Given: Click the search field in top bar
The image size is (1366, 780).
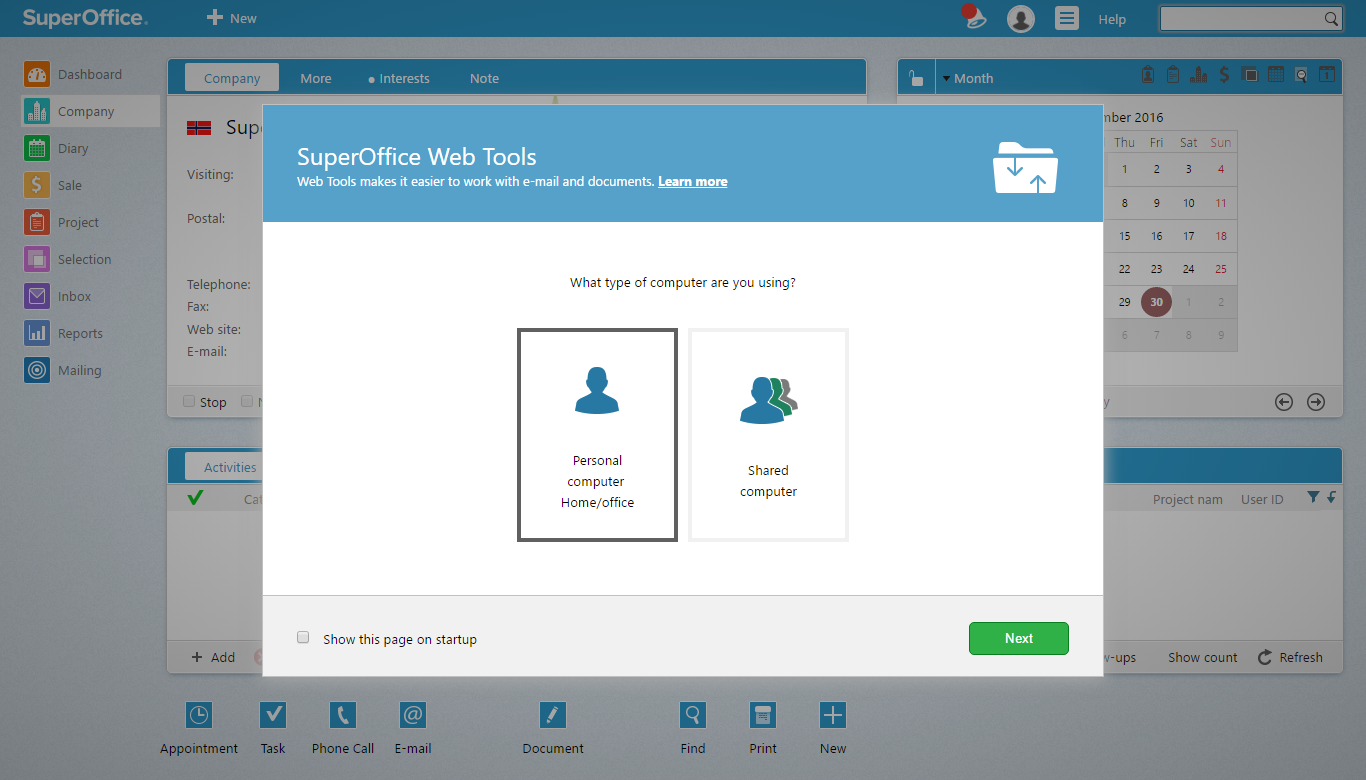Looking at the screenshot, I should tap(1250, 18).
